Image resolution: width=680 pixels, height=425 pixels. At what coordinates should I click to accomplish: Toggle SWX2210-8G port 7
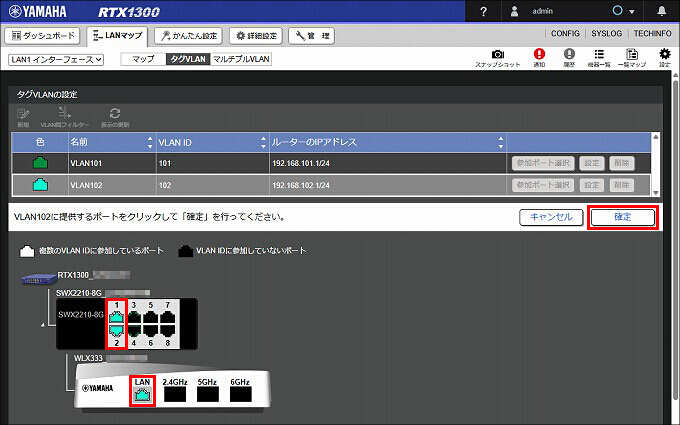167,317
